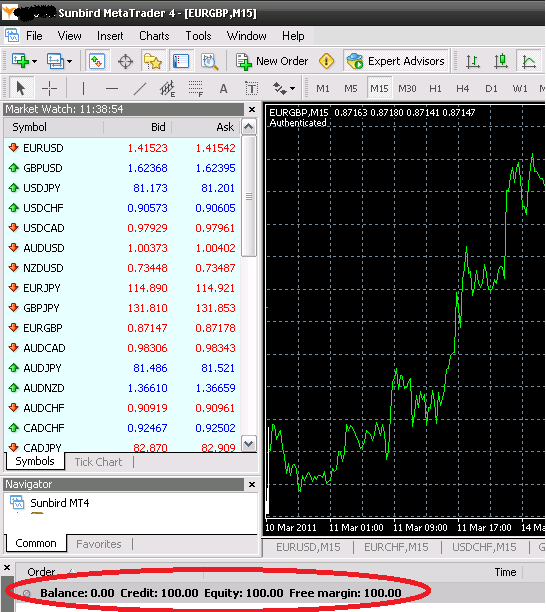
Task: Toggle the Expert Advisors button
Action: pyautogui.click(x=396, y=61)
